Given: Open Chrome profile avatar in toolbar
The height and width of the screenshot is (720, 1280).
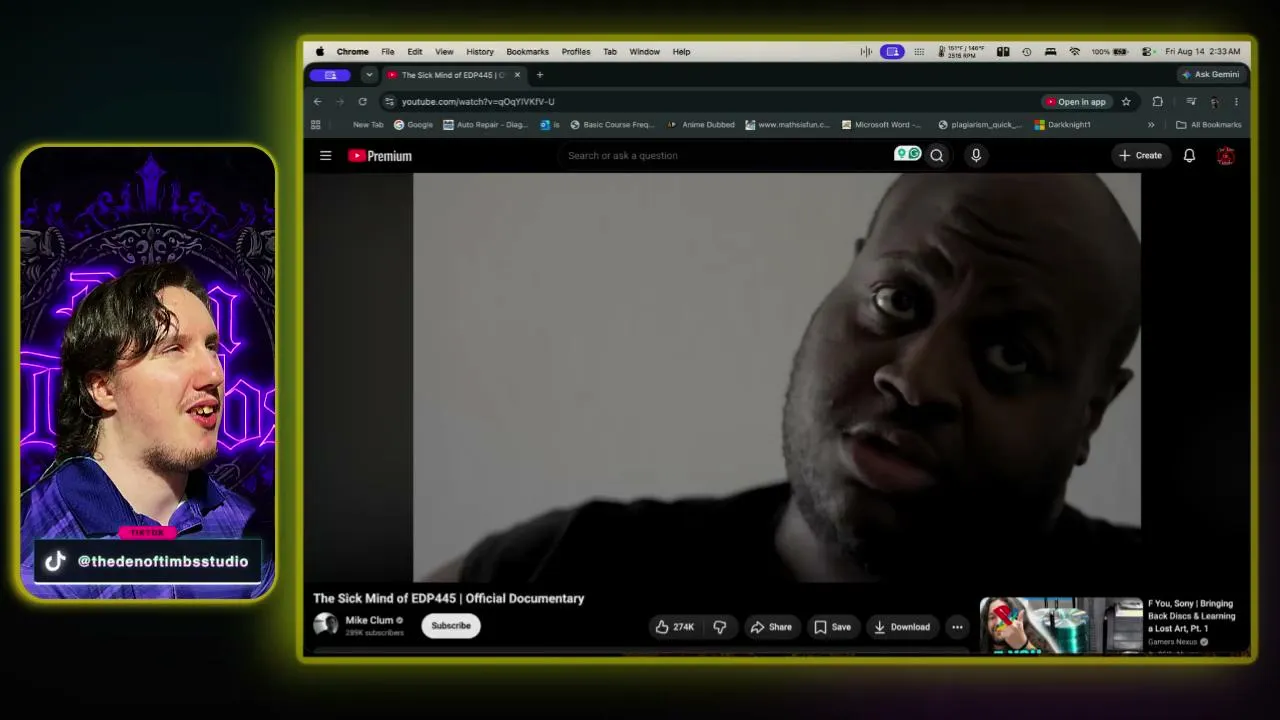Looking at the screenshot, I should [1214, 101].
